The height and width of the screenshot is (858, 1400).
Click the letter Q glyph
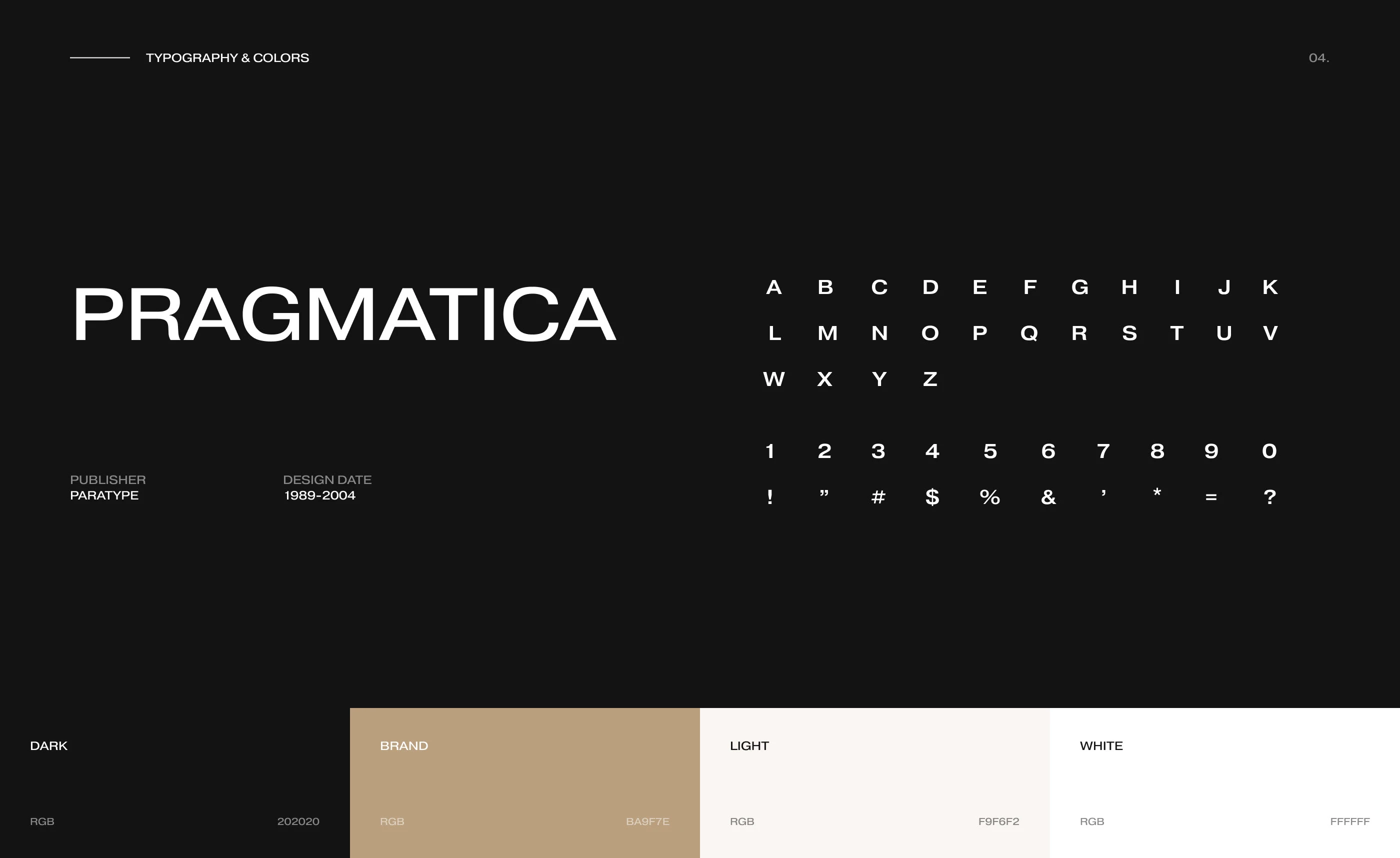click(1029, 333)
